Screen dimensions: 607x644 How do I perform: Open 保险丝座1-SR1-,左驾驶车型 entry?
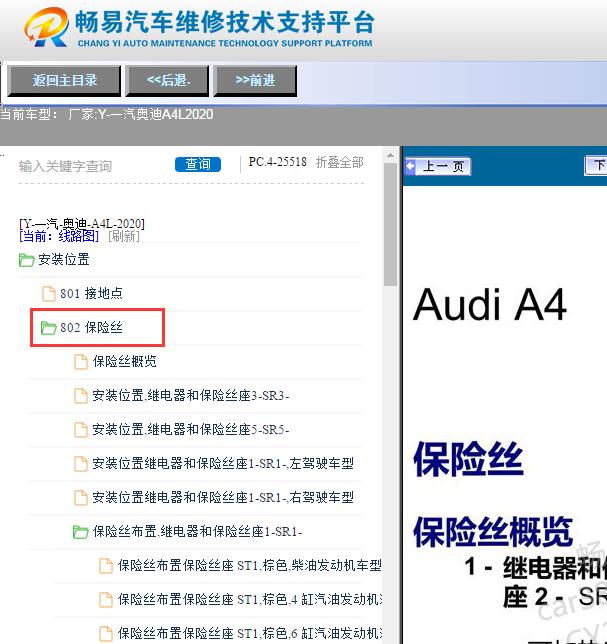click(x=223, y=464)
